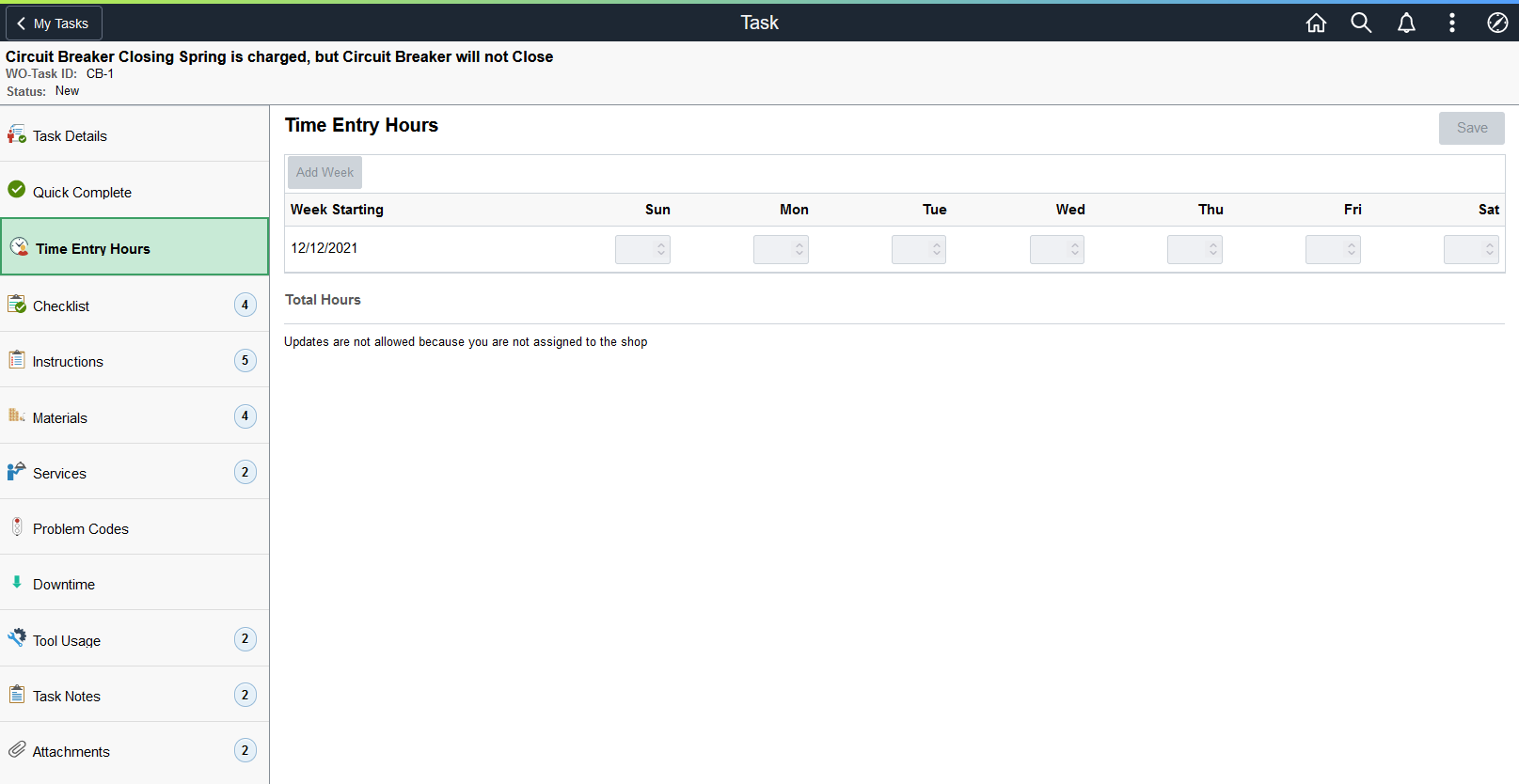
Task: Click the Checklist sidebar icon
Action: click(17, 304)
